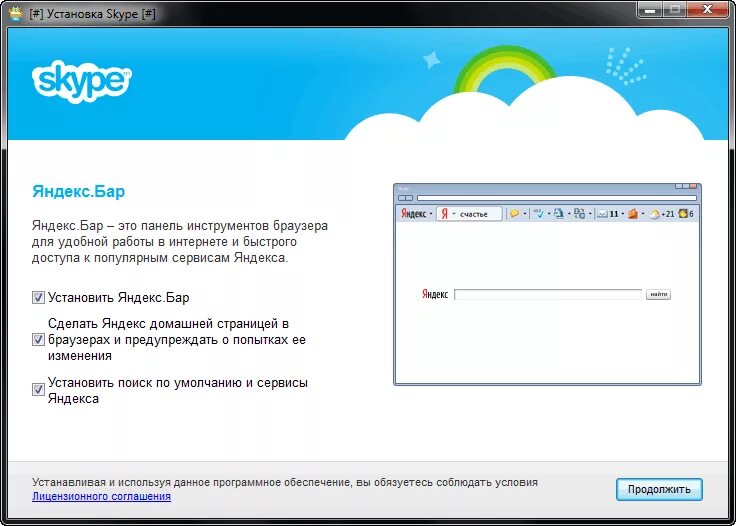Close the Установка Skype window

pos(708,9)
